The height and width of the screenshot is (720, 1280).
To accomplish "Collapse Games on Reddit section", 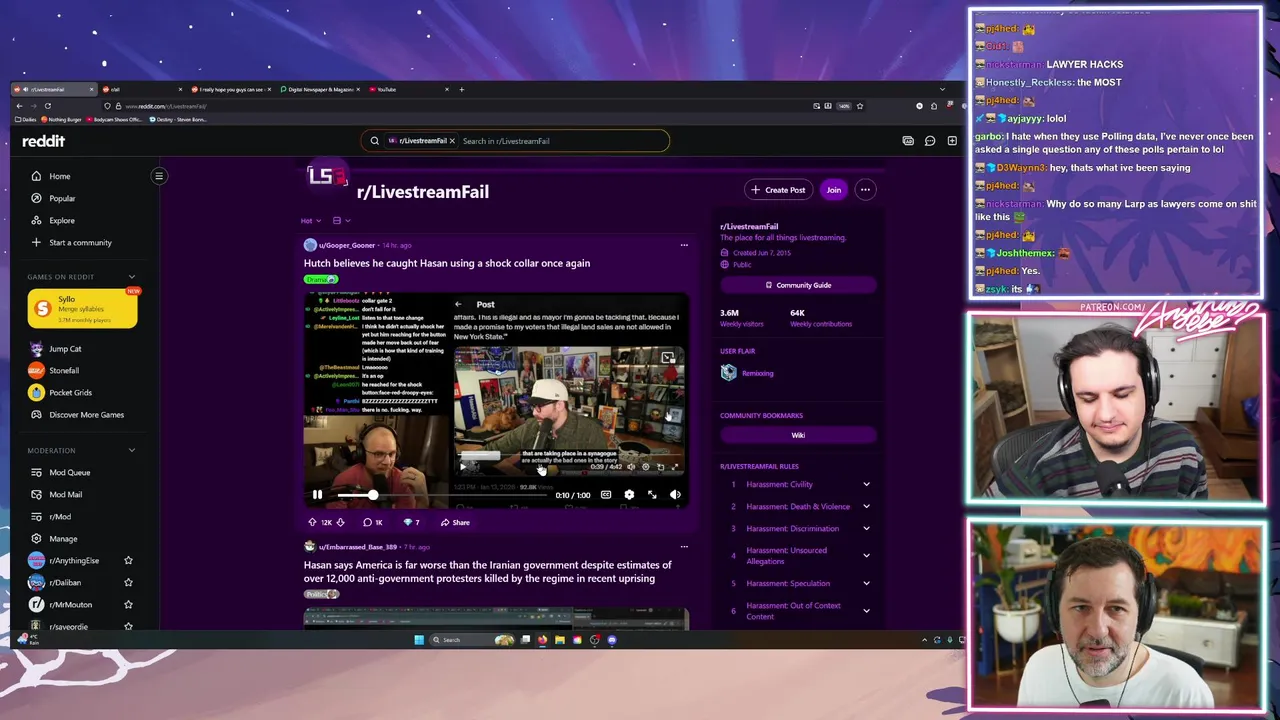I will 131,277.
